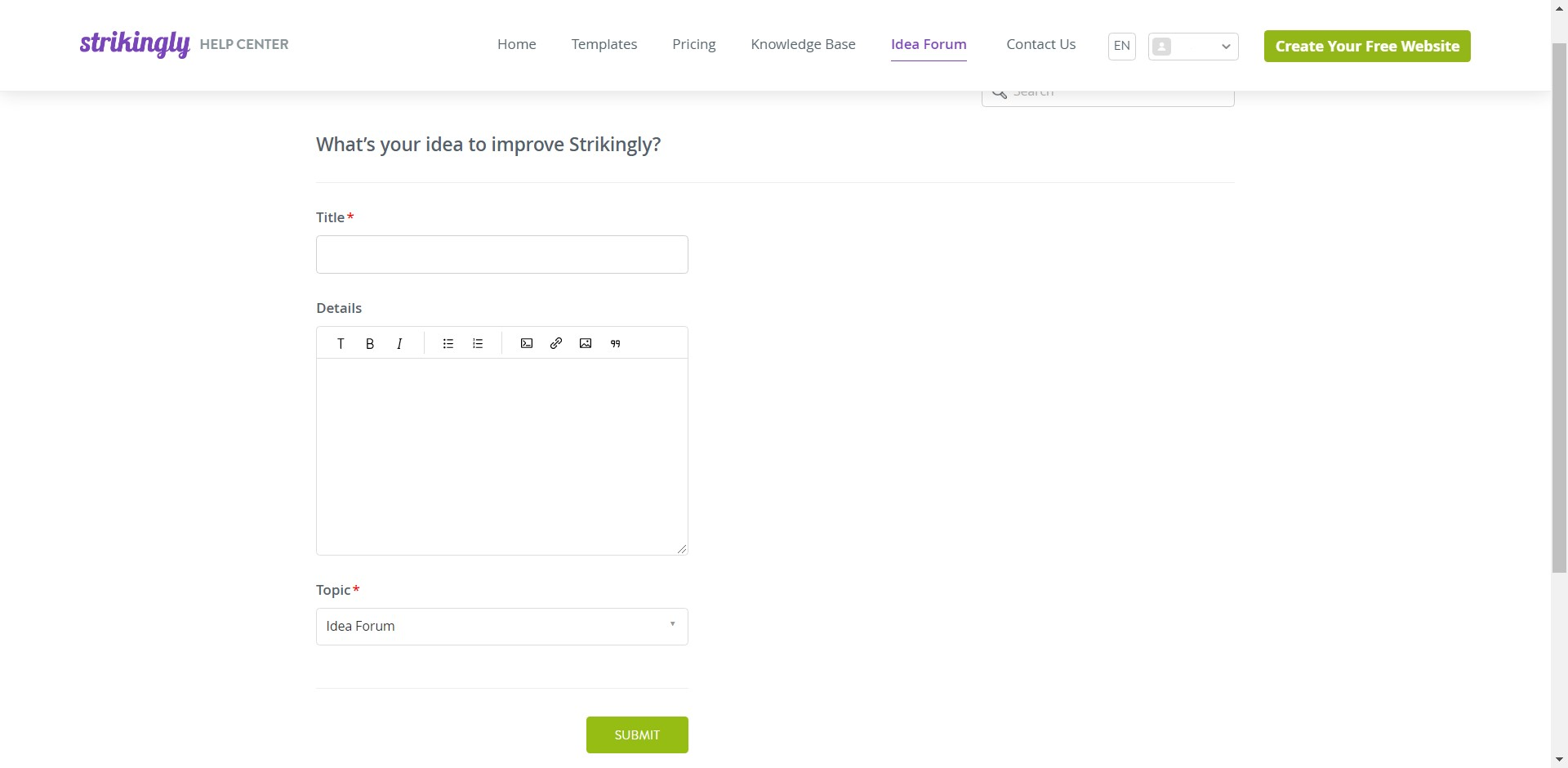The image size is (1568, 768).
Task: Click inside the Title input field
Action: (x=501, y=254)
